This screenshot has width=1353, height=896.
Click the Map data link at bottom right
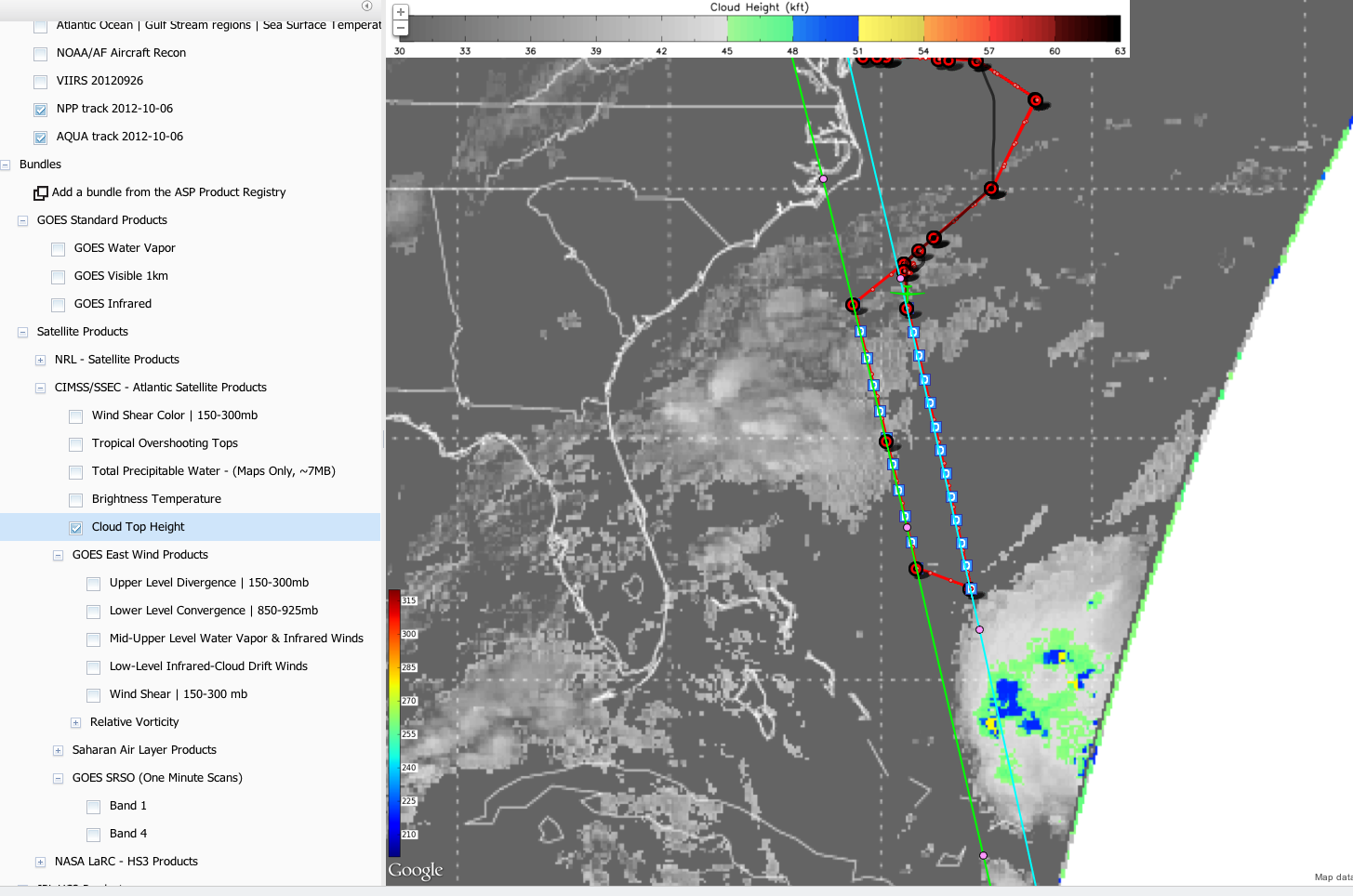tap(1333, 876)
